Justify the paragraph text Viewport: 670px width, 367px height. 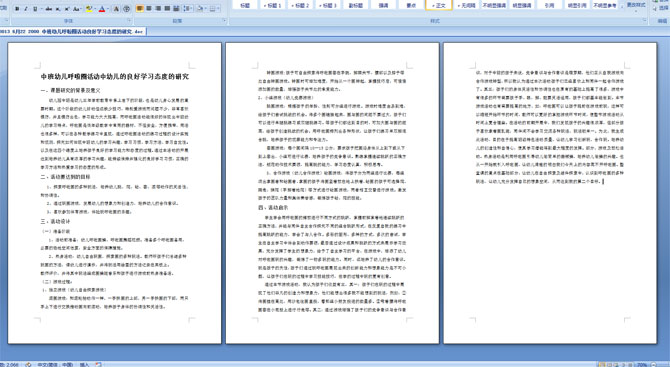click(x=167, y=9)
